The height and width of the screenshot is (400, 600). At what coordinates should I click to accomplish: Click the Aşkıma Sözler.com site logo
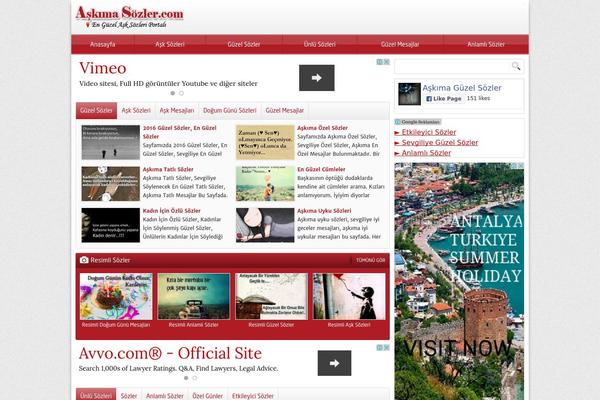point(129,17)
